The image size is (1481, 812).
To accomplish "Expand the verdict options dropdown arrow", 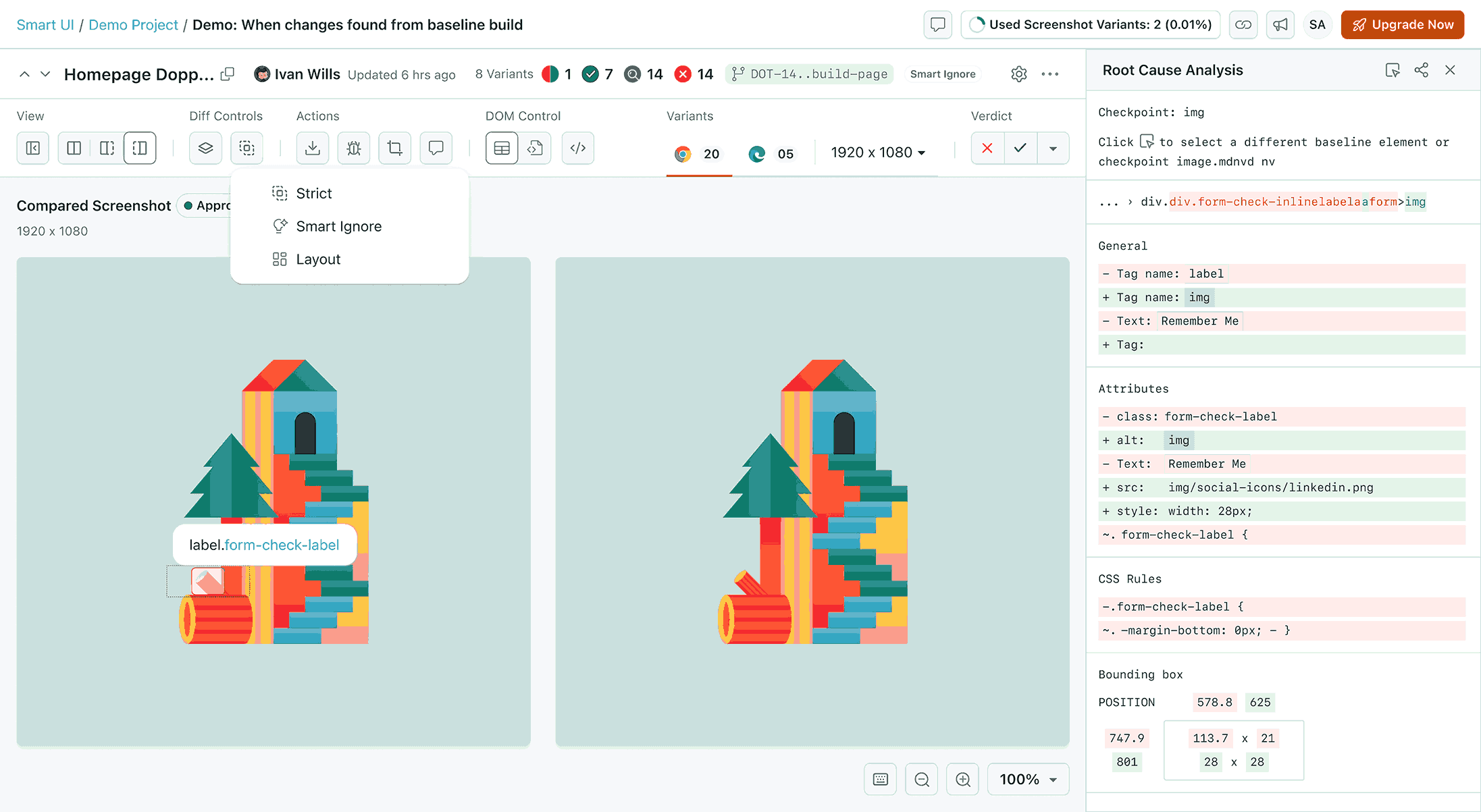I will point(1052,148).
